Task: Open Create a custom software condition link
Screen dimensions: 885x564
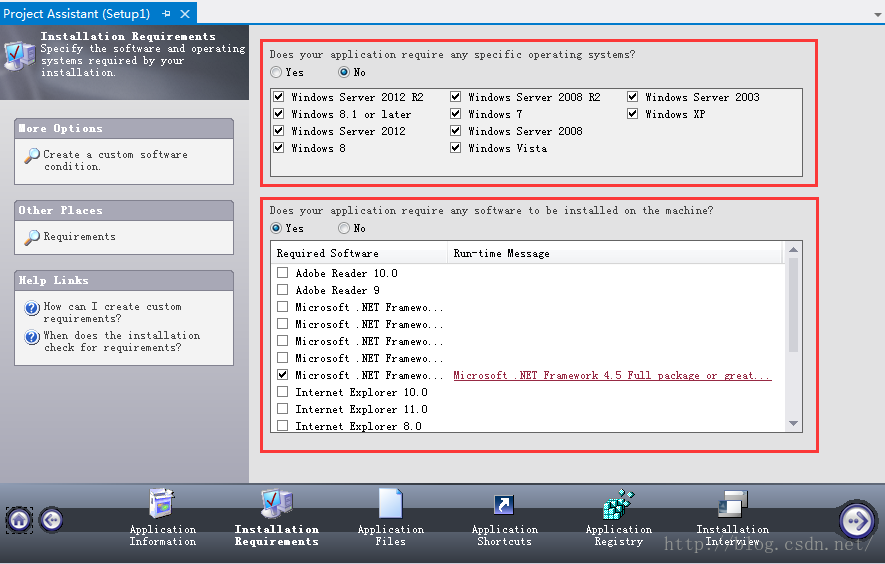Action: tap(115, 160)
